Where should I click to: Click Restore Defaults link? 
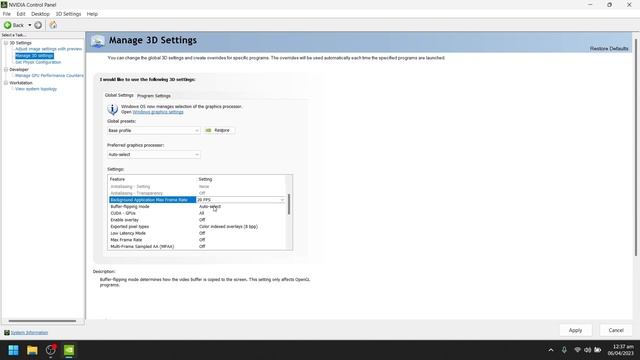(x=609, y=49)
